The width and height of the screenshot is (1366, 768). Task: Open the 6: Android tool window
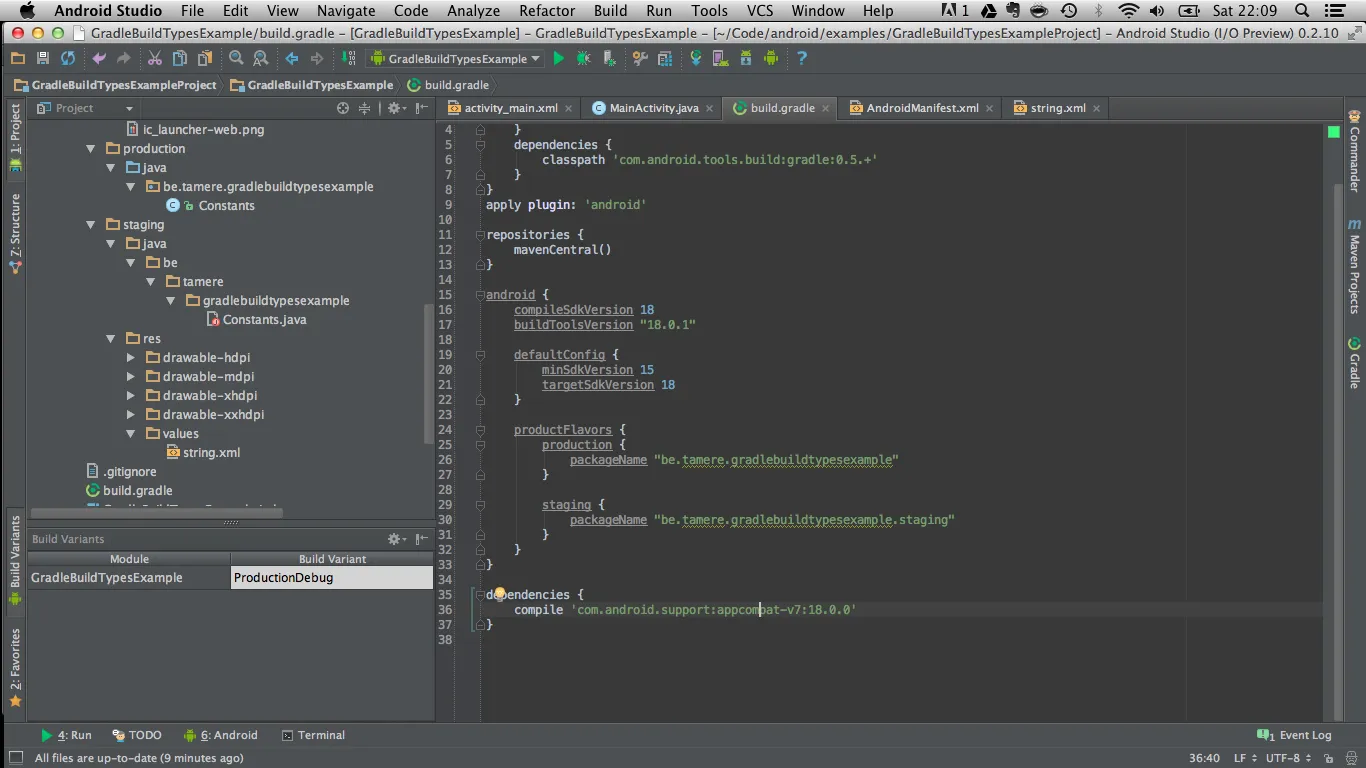click(220, 735)
